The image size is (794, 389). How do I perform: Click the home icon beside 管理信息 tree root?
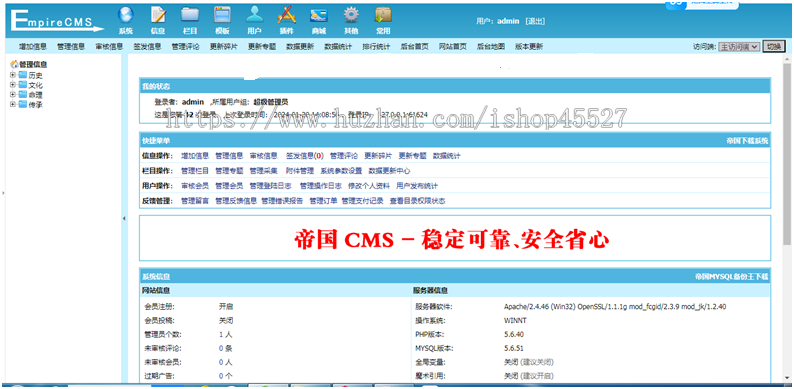(14, 64)
